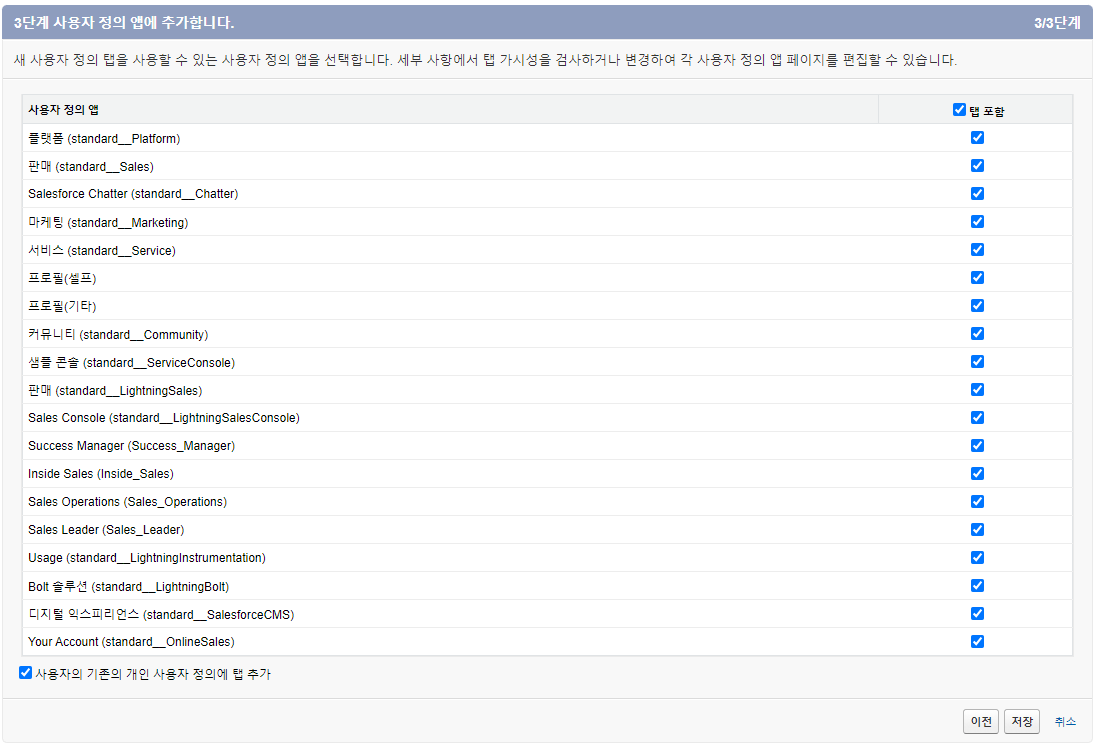Click the 판매 (standard__Sales) row text
Screen dimensions: 1095x751
pyautogui.click(x=91, y=166)
